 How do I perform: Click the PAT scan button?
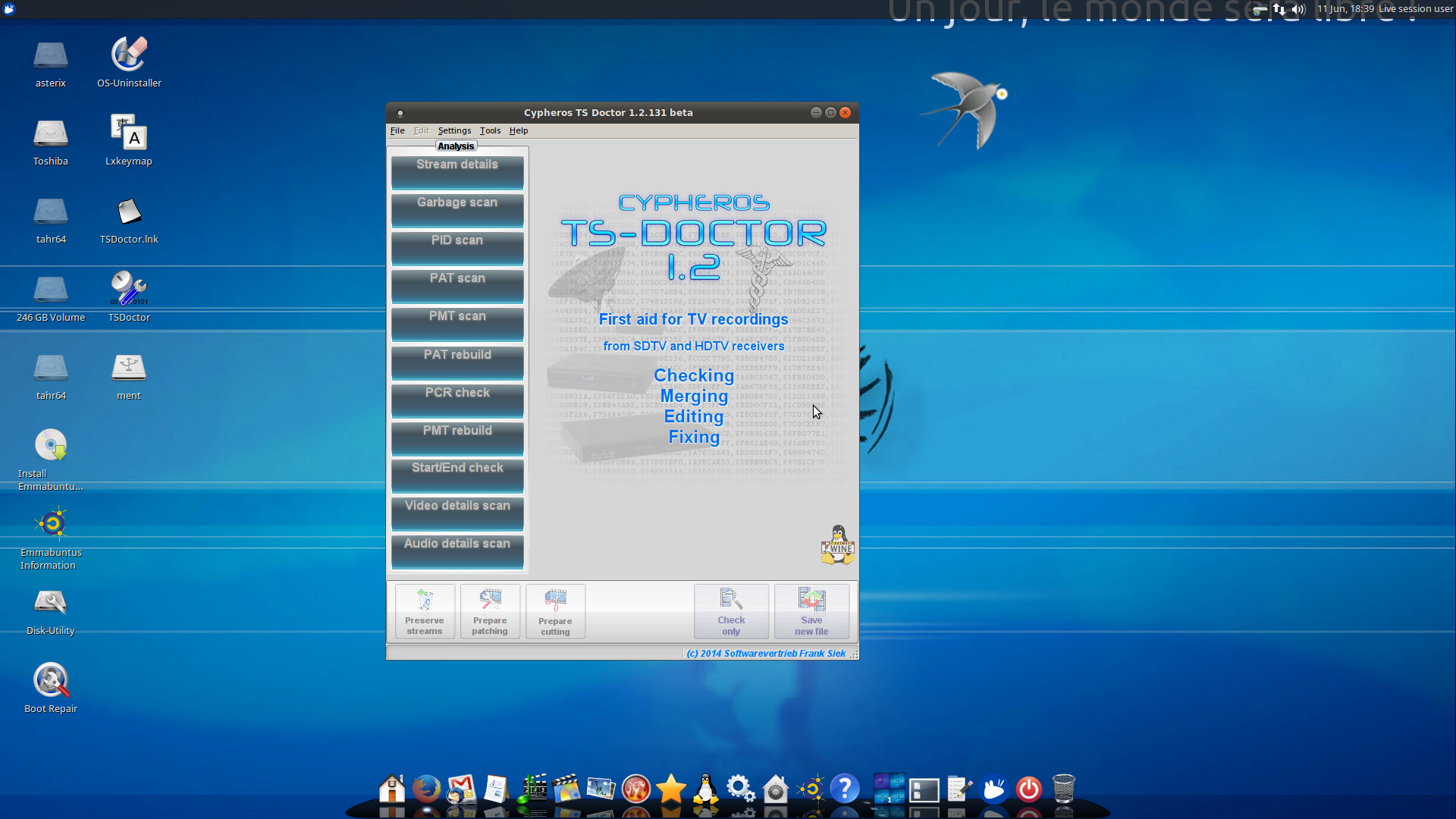pyautogui.click(x=457, y=286)
